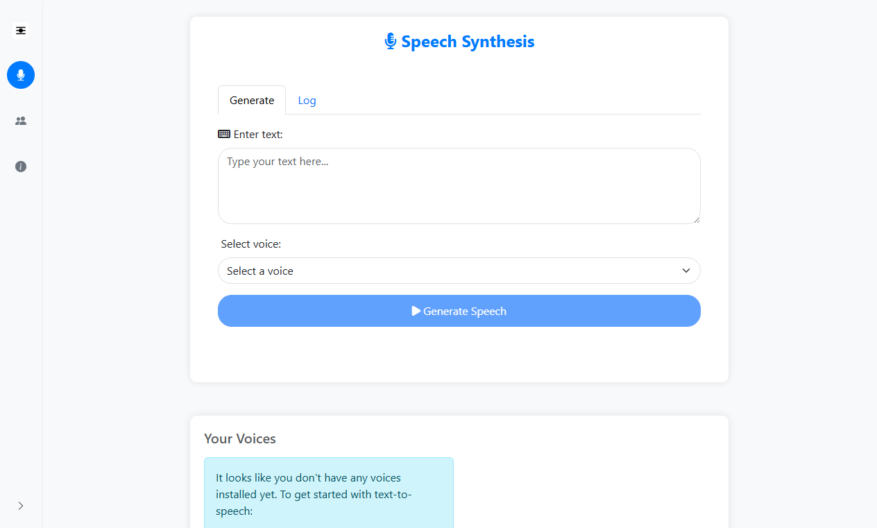Screen dimensions: 877x528
Task: Click the Speech Synthesis heading text
Action: tap(468, 41)
